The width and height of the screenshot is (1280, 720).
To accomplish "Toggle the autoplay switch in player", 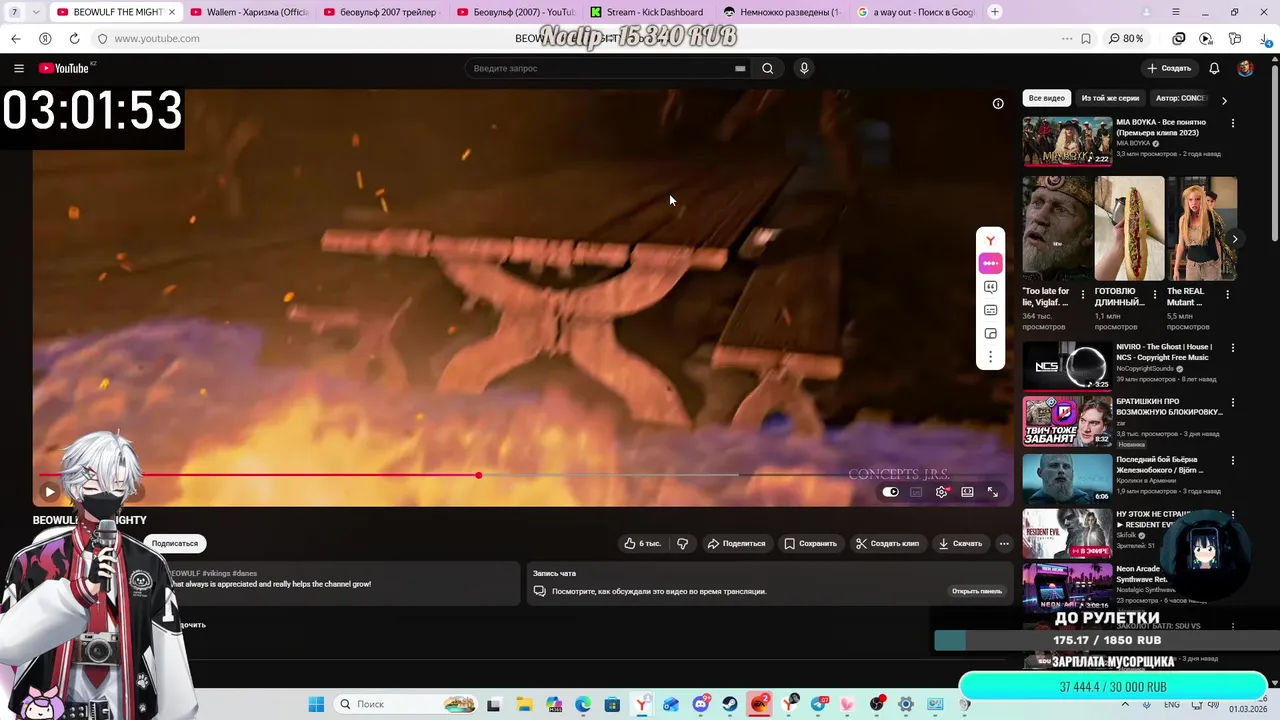I will click(x=890, y=491).
